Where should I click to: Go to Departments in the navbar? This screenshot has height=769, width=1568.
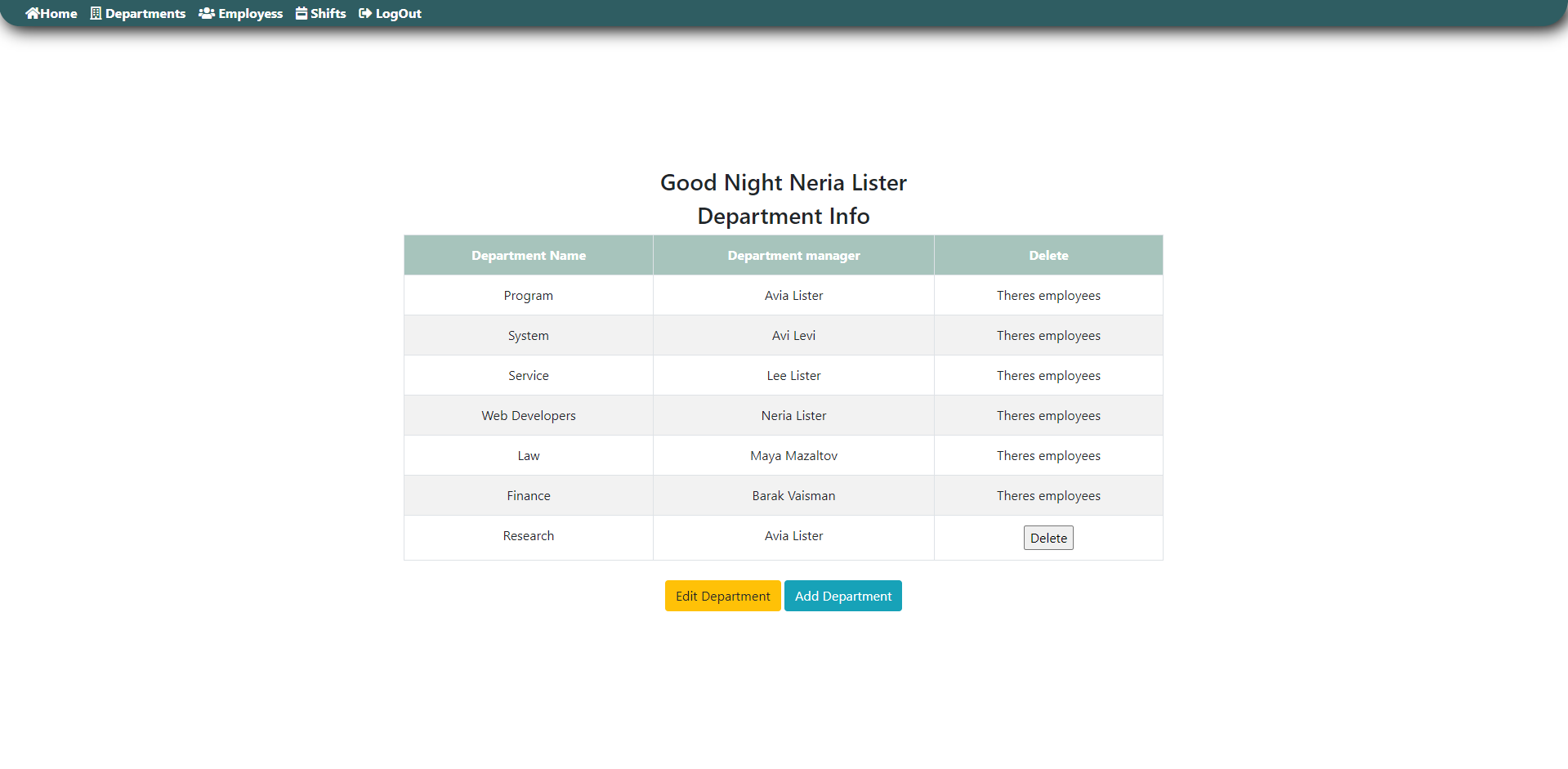tap(138, 13)
